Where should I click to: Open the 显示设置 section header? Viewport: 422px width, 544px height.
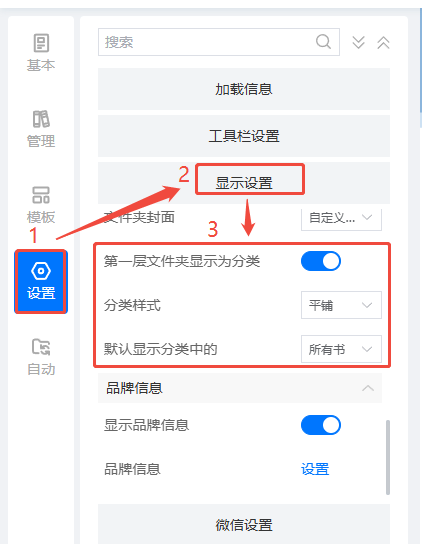tap(244, 183)
